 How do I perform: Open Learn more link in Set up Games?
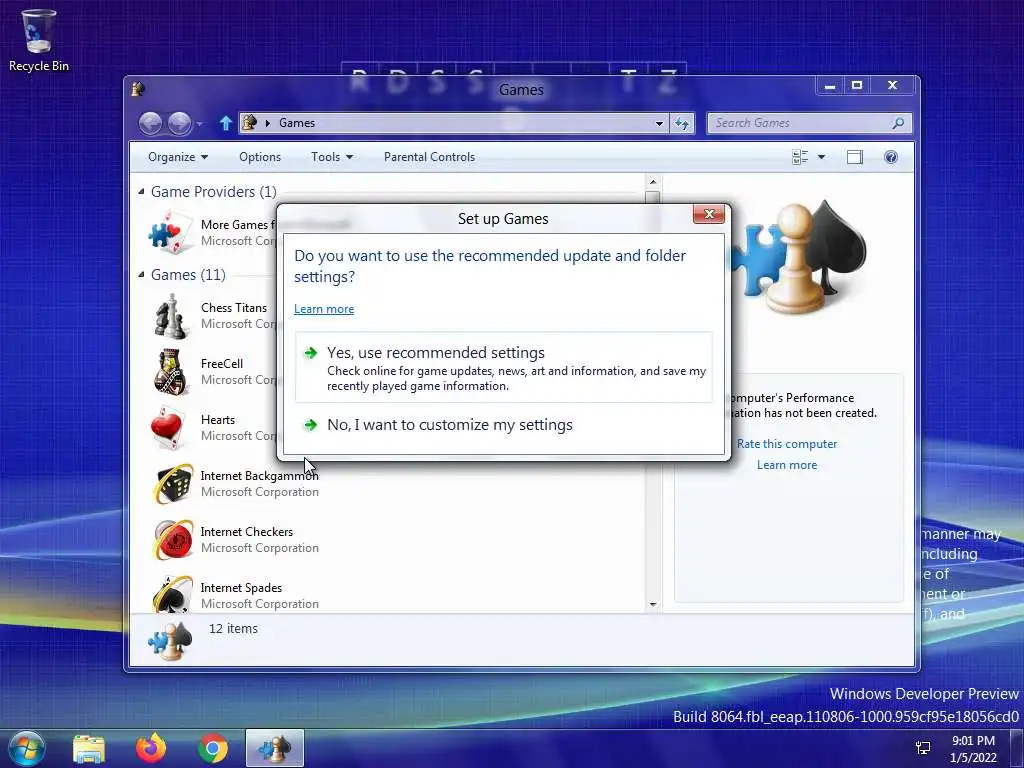coord(324,309)
